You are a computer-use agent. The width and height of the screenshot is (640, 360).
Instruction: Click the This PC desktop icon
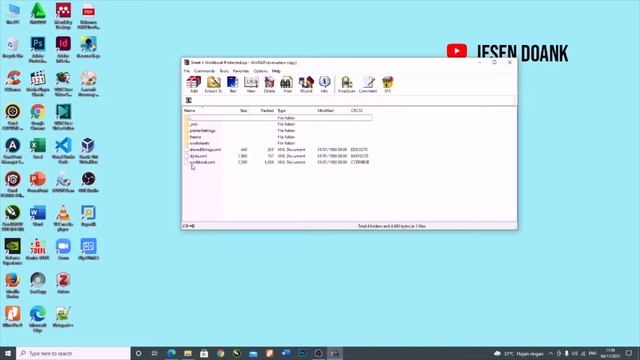coord(13,14)
